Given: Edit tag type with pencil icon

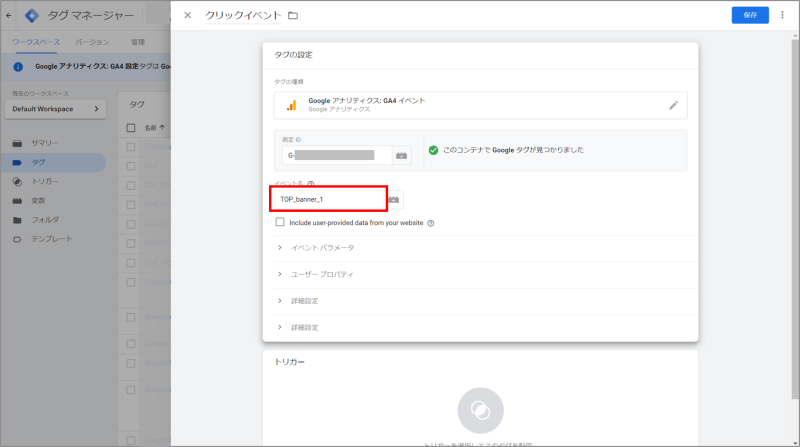Looking at the screenshot, I should 673,105.
